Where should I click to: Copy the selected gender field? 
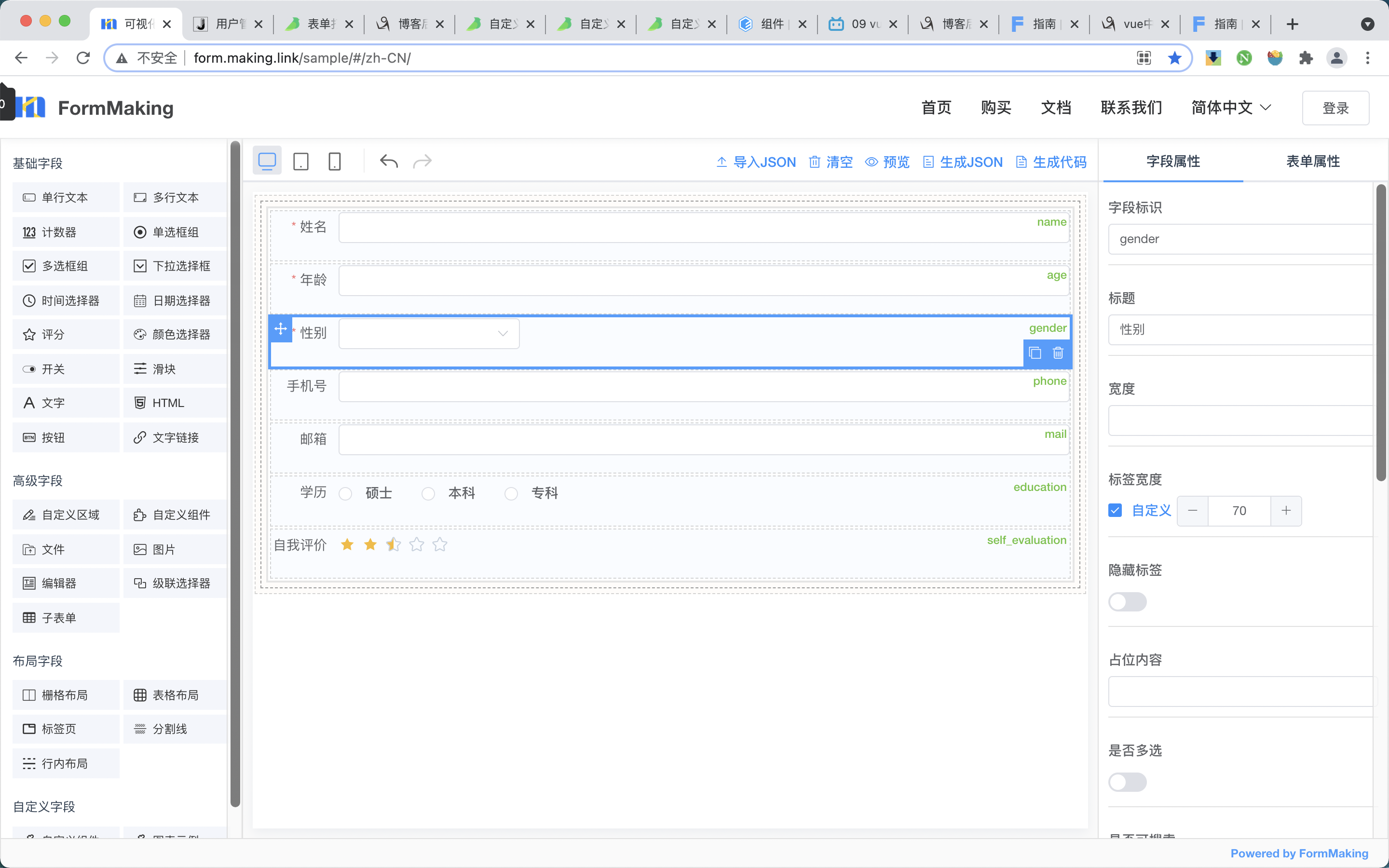pos(1035,353)
